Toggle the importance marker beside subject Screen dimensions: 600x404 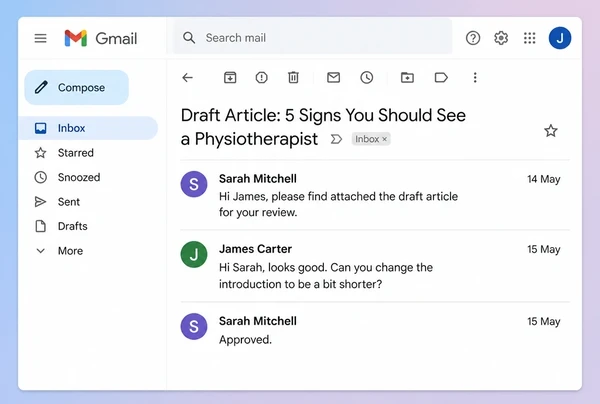pyautogui.click(x=336, y=139)
